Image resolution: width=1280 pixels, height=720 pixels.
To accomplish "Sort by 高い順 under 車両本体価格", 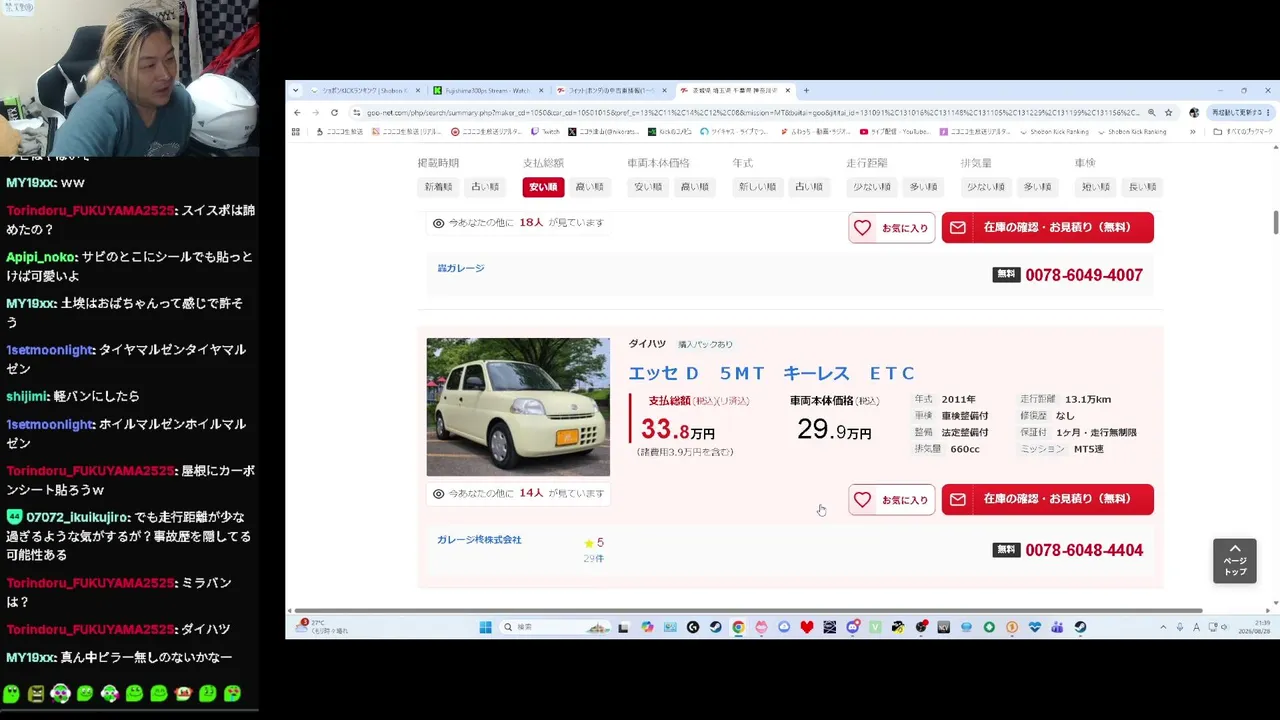I will (x=694, y=187).
